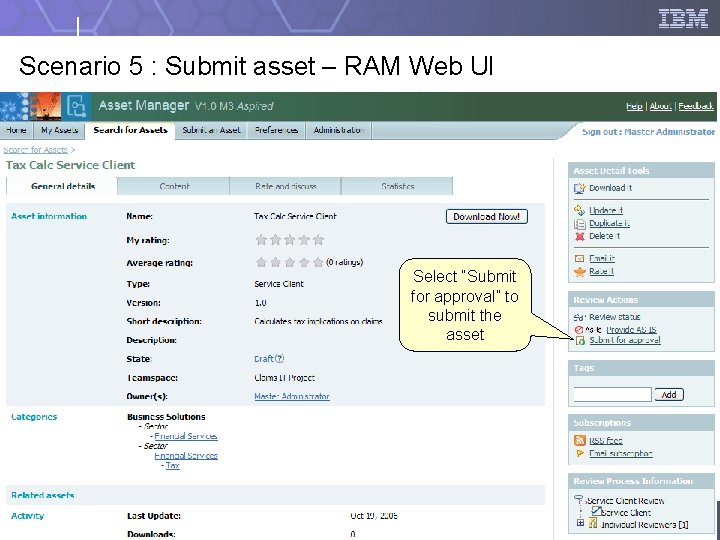720x540 pixels.
Task: Click the Submit for approval link
Action: (625, 341)
